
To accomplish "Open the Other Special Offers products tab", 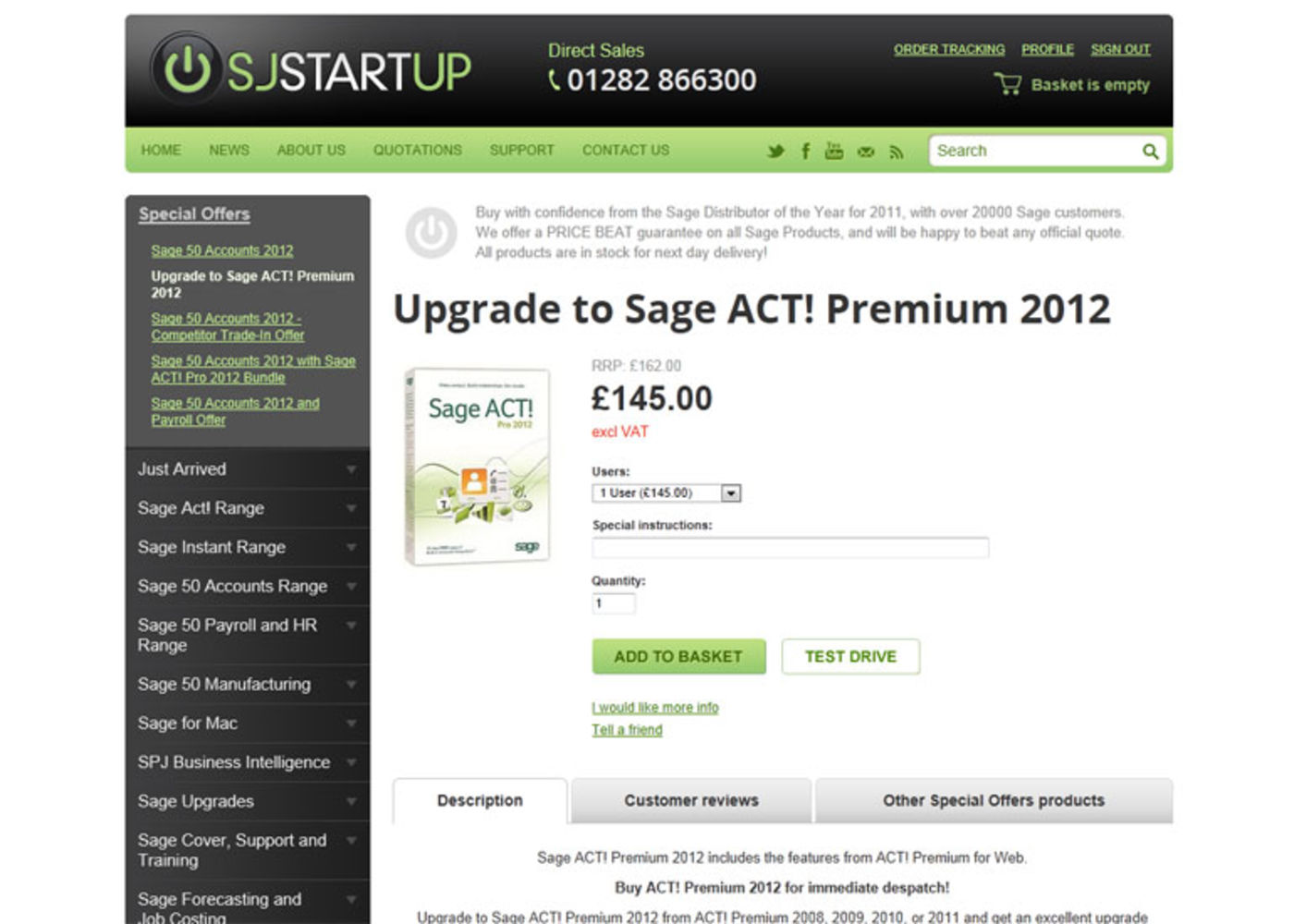I will [994, 800].
